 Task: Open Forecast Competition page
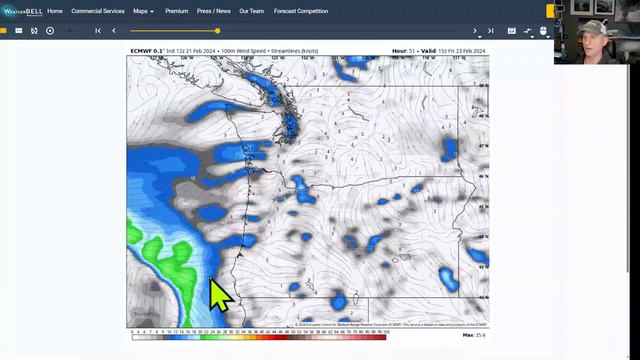301,11
